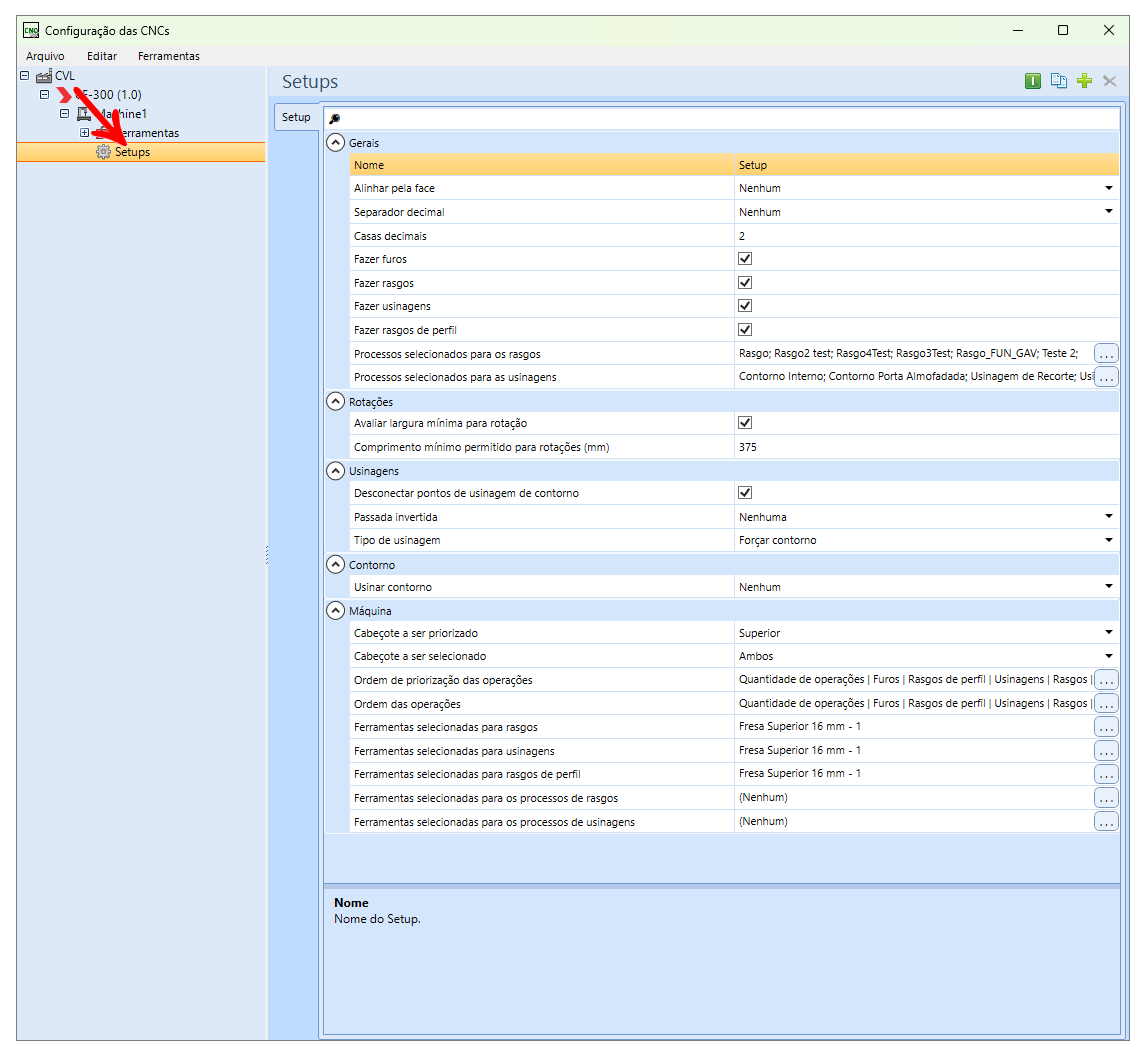Viewport: 1144px width, 1056px height.
Task: Open Cabeçote a ser priorizado dropdown
Action: click(x=1108, y=633)
